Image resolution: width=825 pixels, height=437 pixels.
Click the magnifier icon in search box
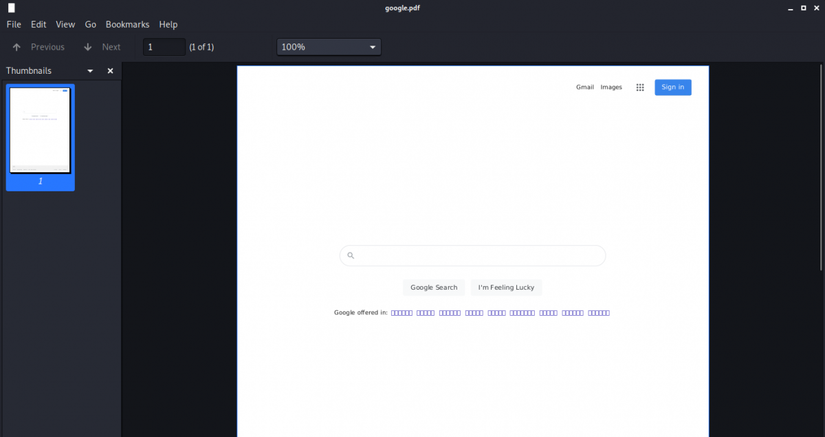pos(350,256)
